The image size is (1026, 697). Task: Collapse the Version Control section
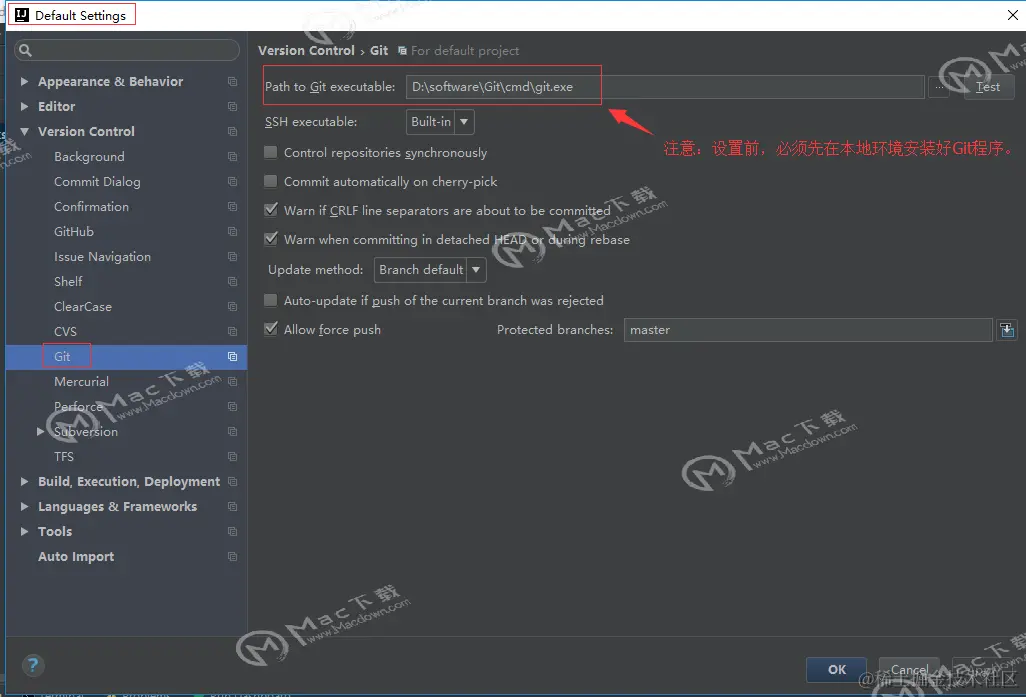click(24, 132)
